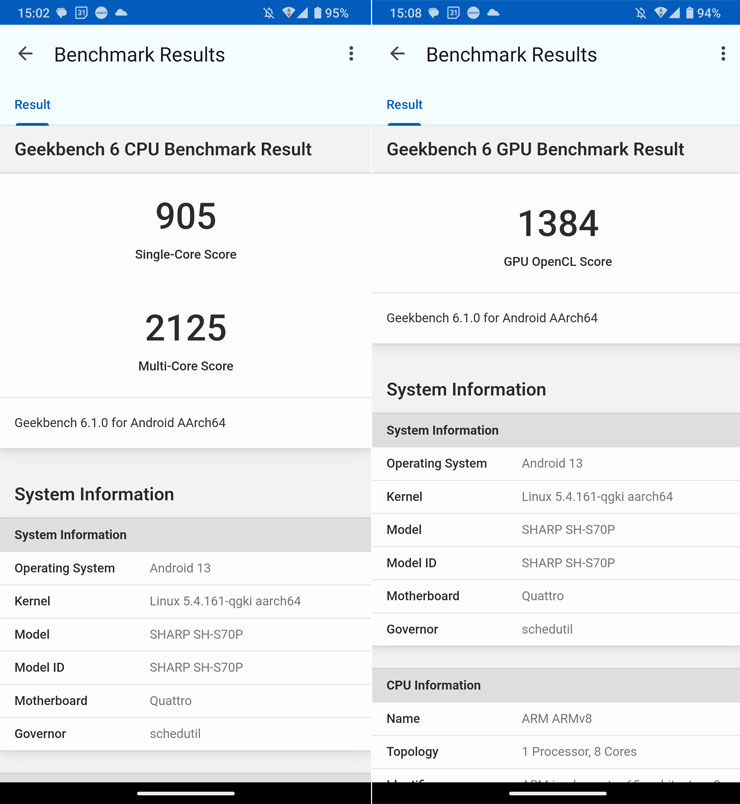Select Result tab on right GPU screen
The width and height of the screenshot is (740, 804).
click(404, 105)
